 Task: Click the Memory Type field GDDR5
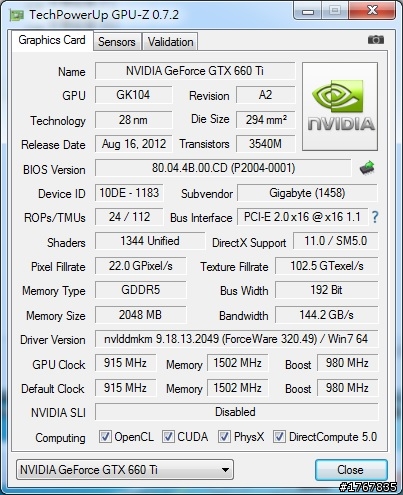[x=141, y=290]
